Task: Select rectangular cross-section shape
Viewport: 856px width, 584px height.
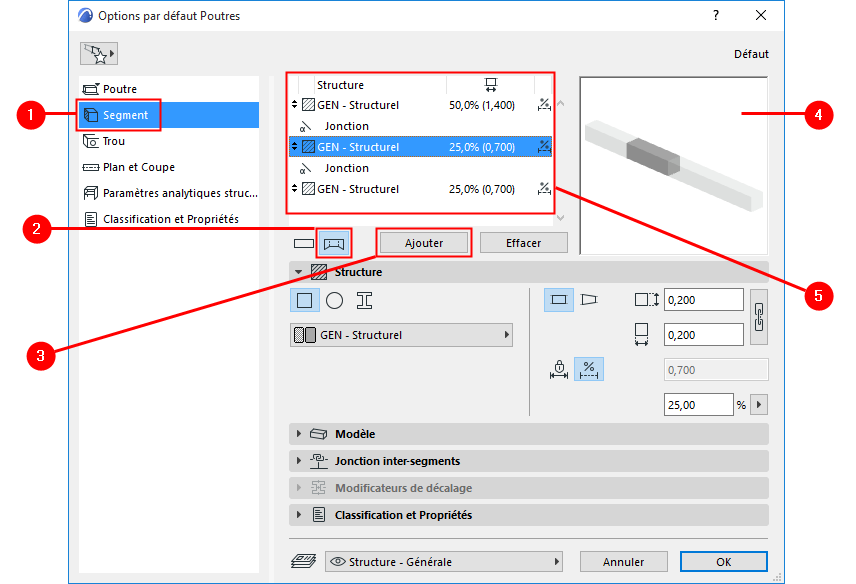Action: tap(305, 300)
